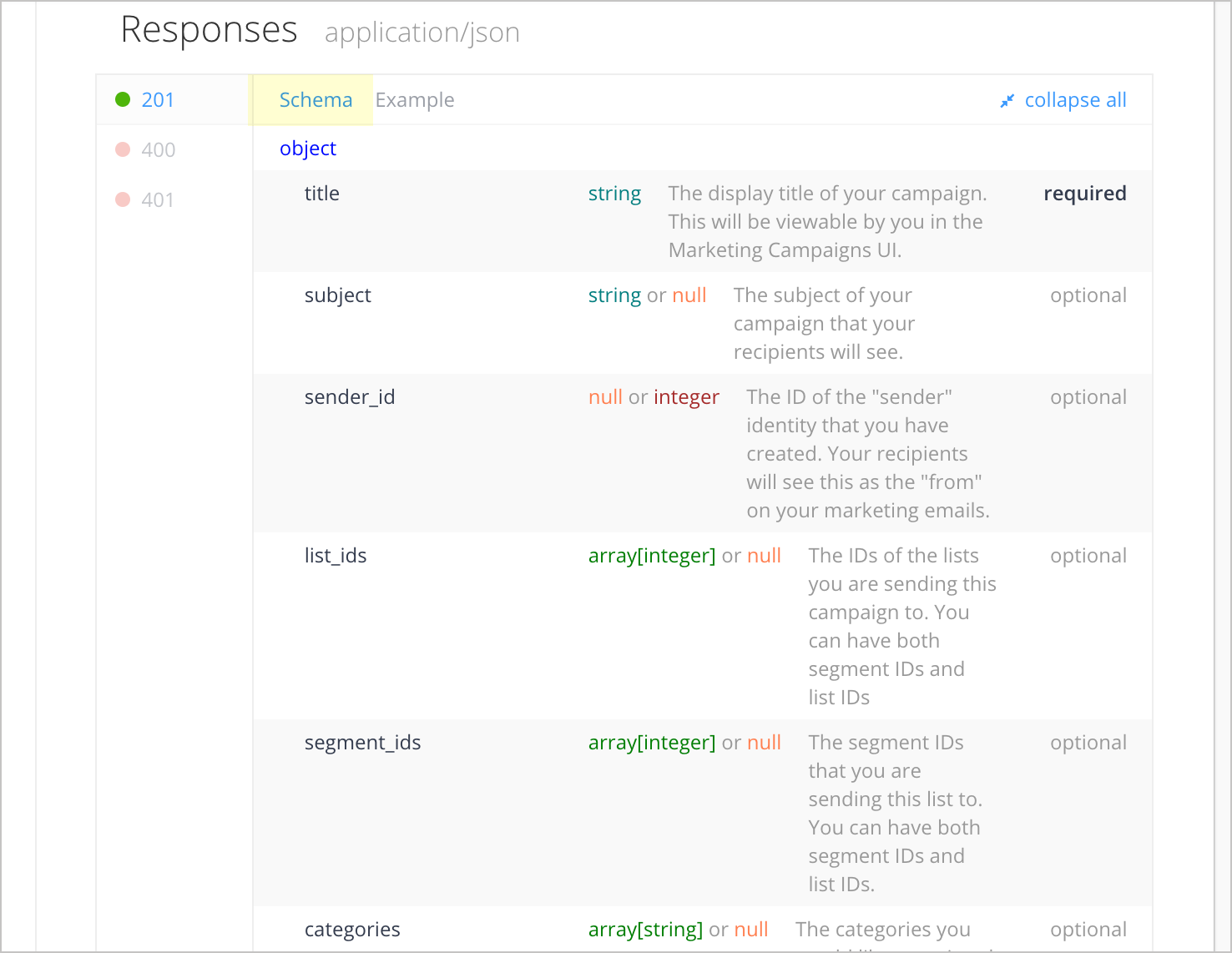
Task: Click the collapse arrows icon near collapse all
Action: [1007, 100]
